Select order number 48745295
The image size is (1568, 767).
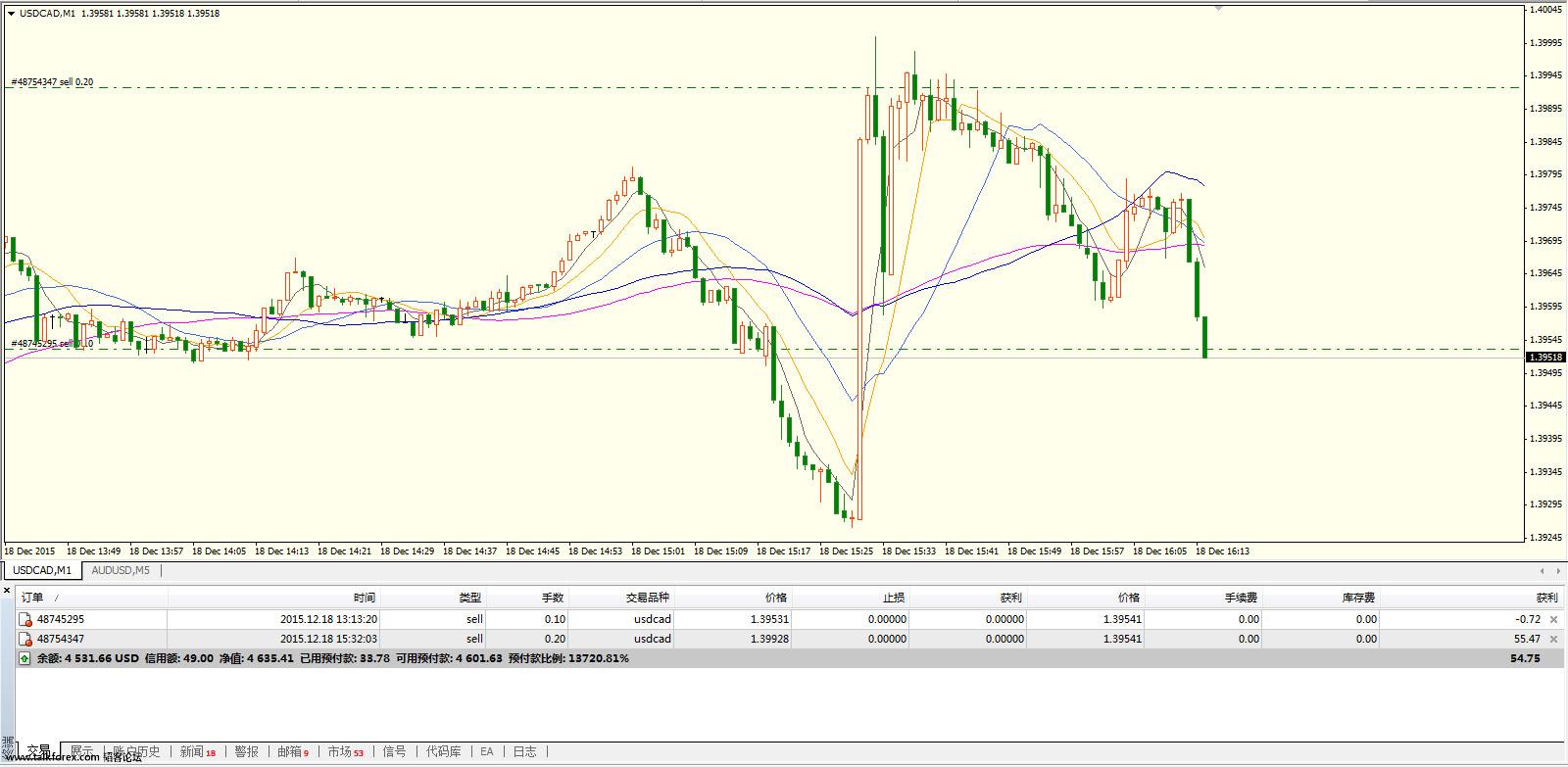[60, 619]
